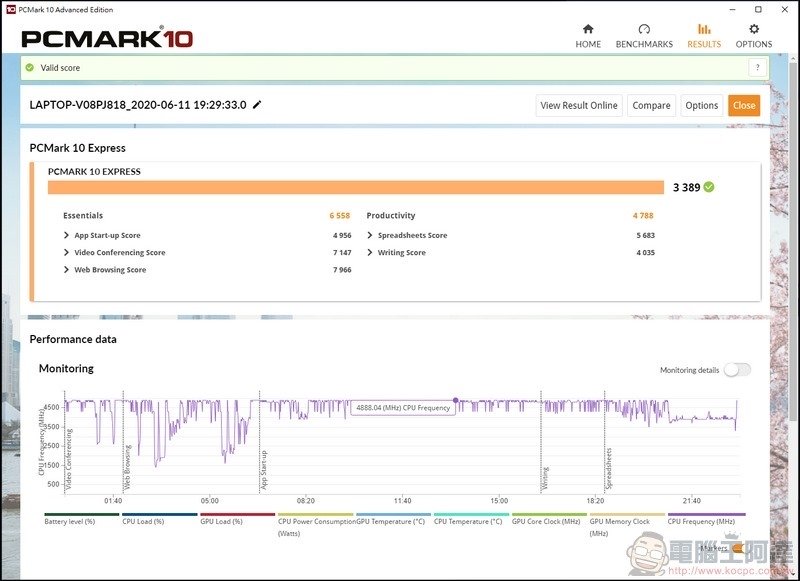The image size is (800, 581).
Task: Switch to the Results tab
Action: pos(704,36)
